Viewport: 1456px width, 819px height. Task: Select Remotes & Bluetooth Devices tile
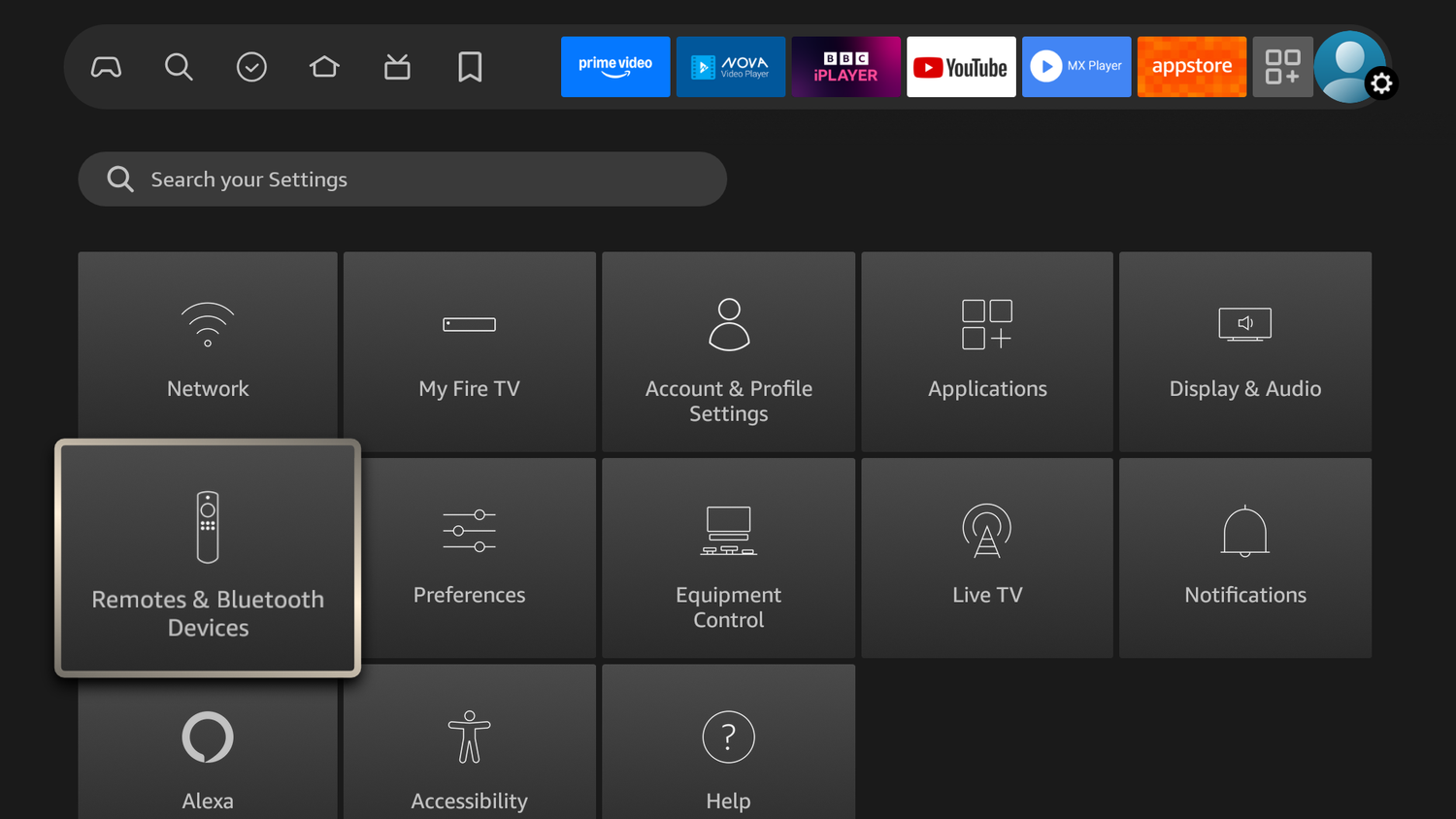click(x=208, y=558)
